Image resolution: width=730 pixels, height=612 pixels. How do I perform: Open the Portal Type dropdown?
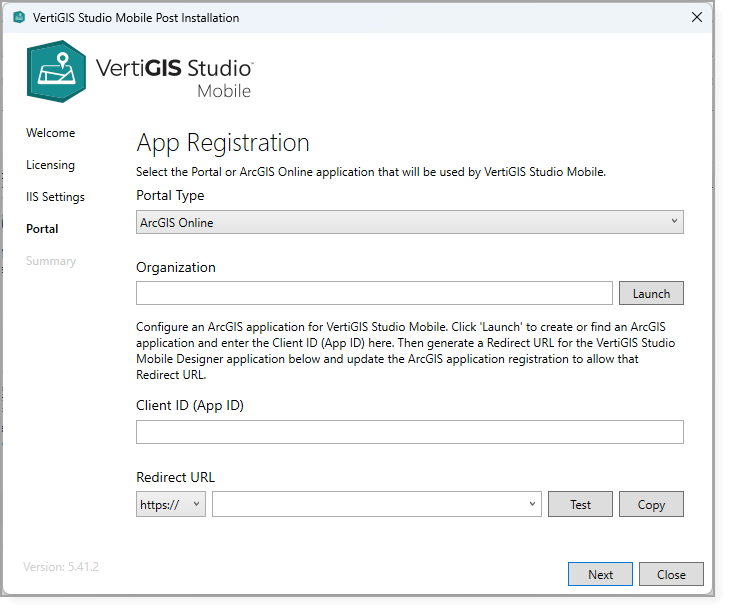[x=410, y=222]
